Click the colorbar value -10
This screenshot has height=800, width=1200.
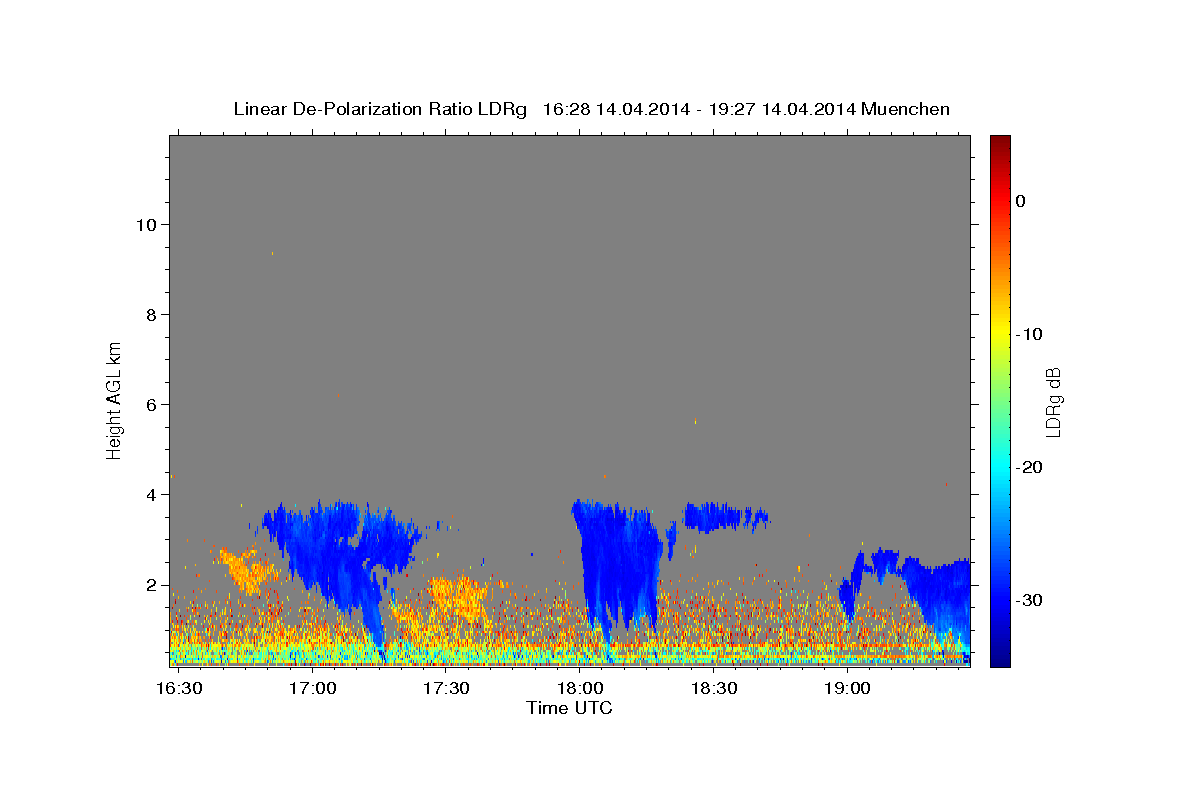[1029, 334]
